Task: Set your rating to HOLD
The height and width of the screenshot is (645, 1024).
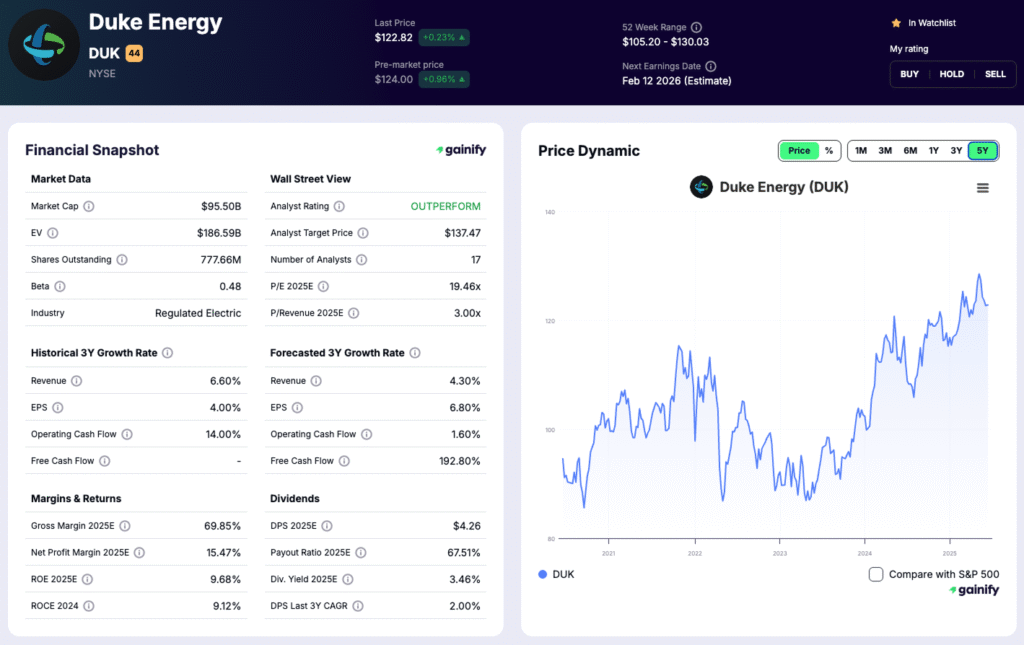Action: [x=952, y=73]
